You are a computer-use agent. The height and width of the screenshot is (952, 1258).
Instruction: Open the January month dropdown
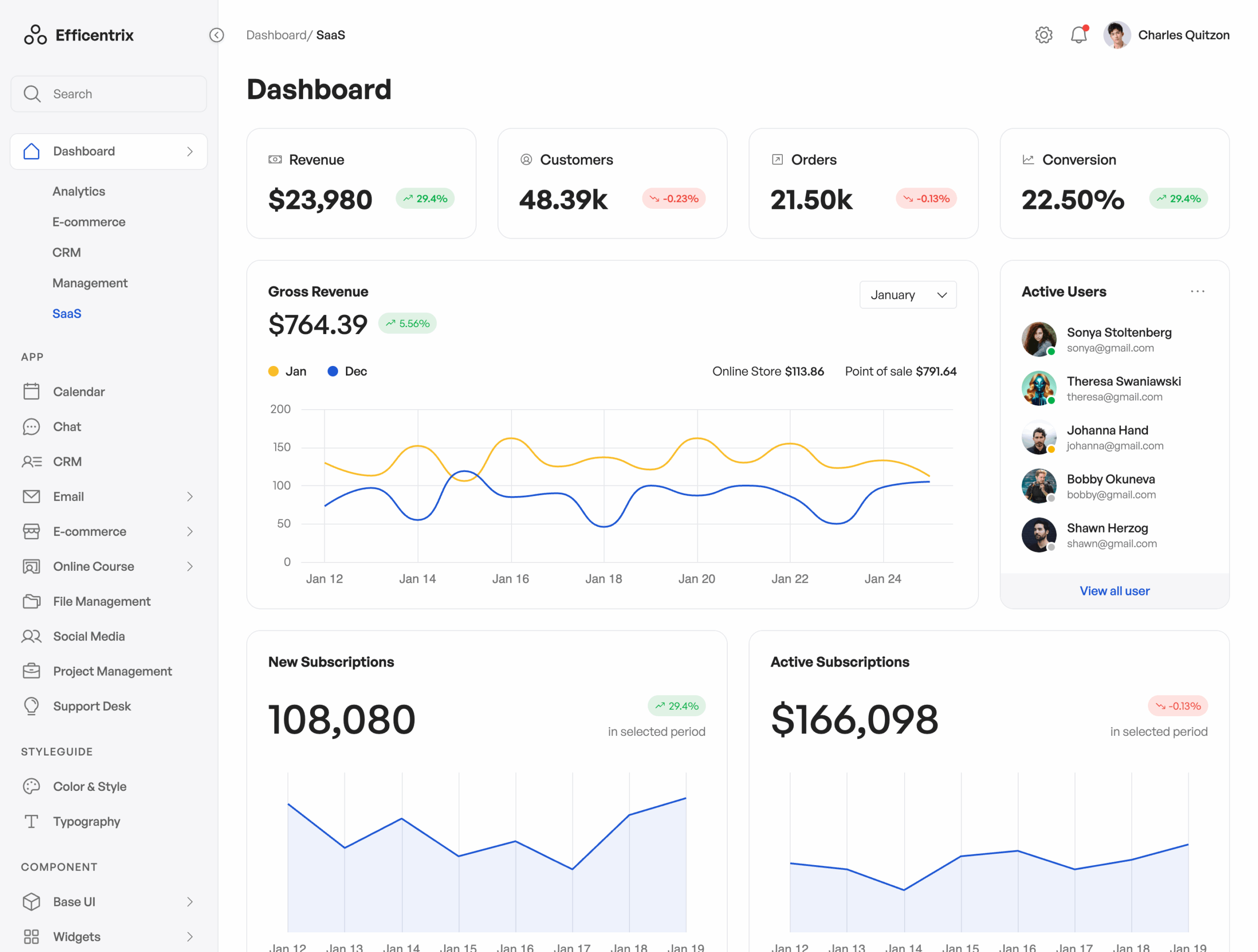click(x=908, y=295)
